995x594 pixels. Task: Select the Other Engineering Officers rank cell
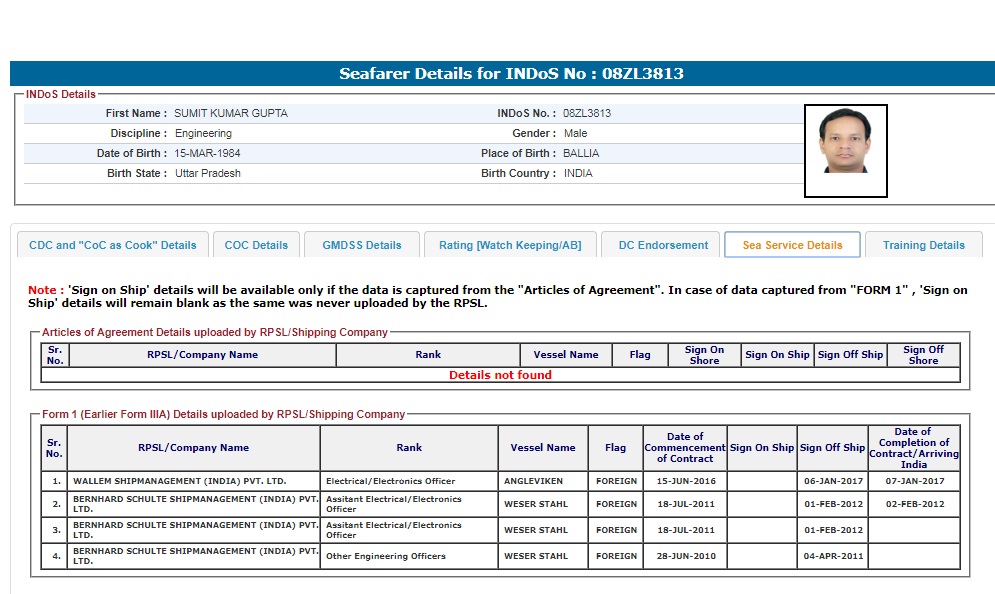pyautogui.click(x=409, y=556)
